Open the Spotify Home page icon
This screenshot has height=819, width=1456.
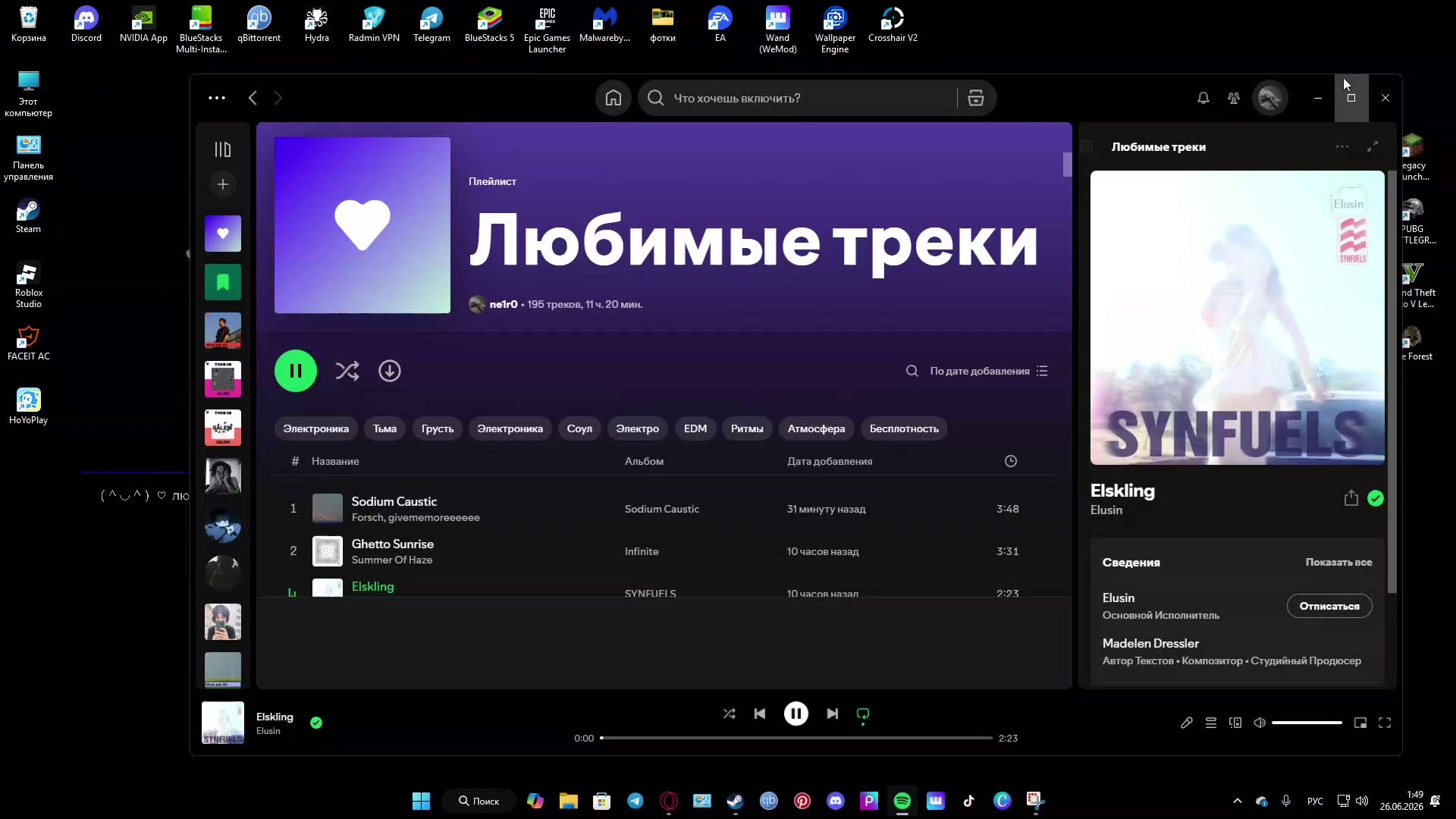point(613,98)
